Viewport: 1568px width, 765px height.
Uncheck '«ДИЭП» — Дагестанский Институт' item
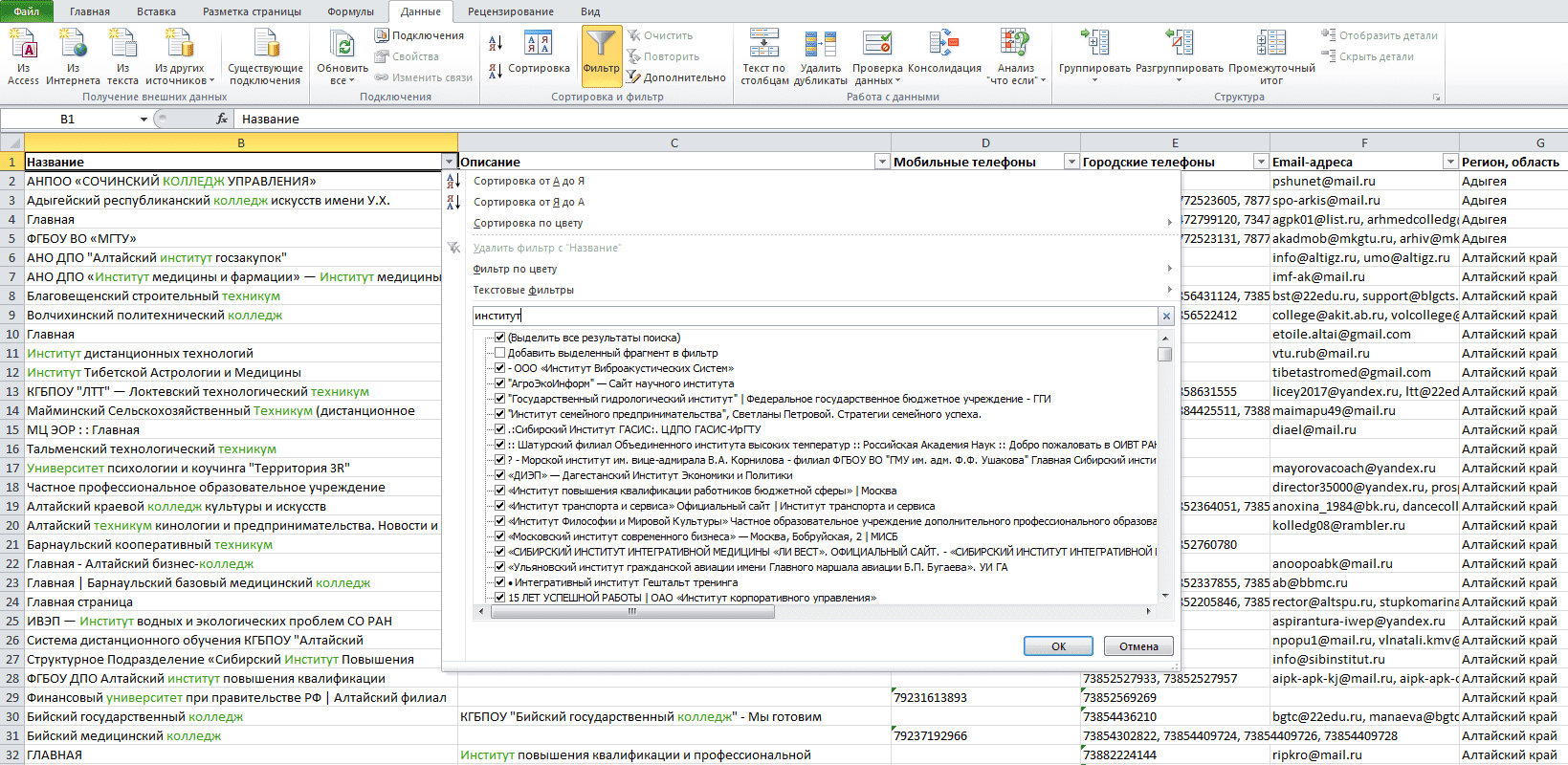[x=499, y=475]
